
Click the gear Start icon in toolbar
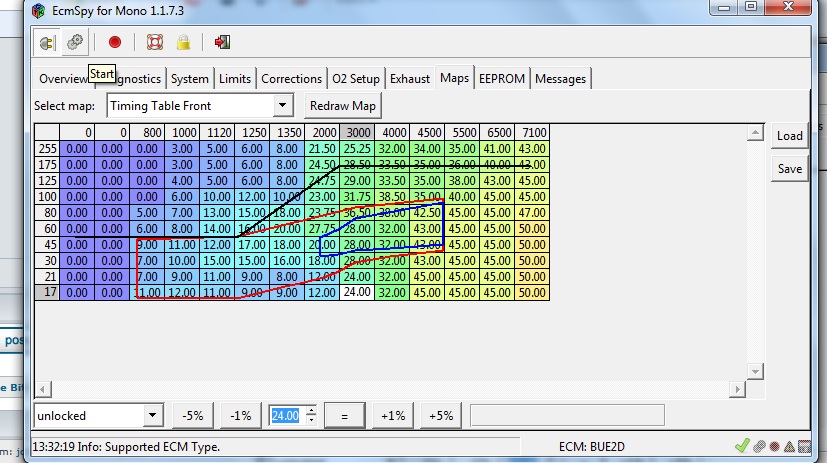(74, 42)
